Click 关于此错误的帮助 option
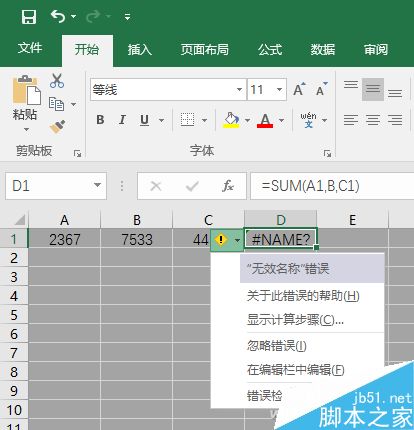Image resolution: width=414 pixels, height=430 pixels. 303,296
